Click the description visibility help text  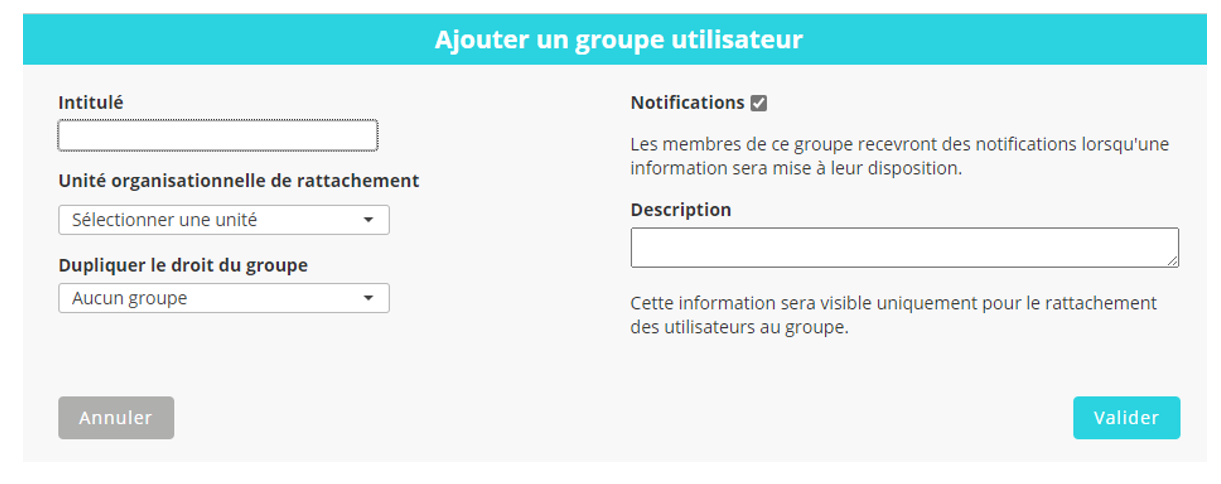(892, 314)
